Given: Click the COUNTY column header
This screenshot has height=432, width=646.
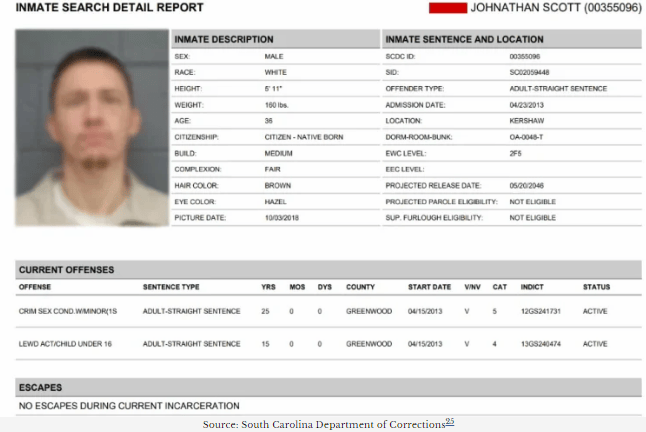Looking at the screenshot, I should (x=360, y=287).
